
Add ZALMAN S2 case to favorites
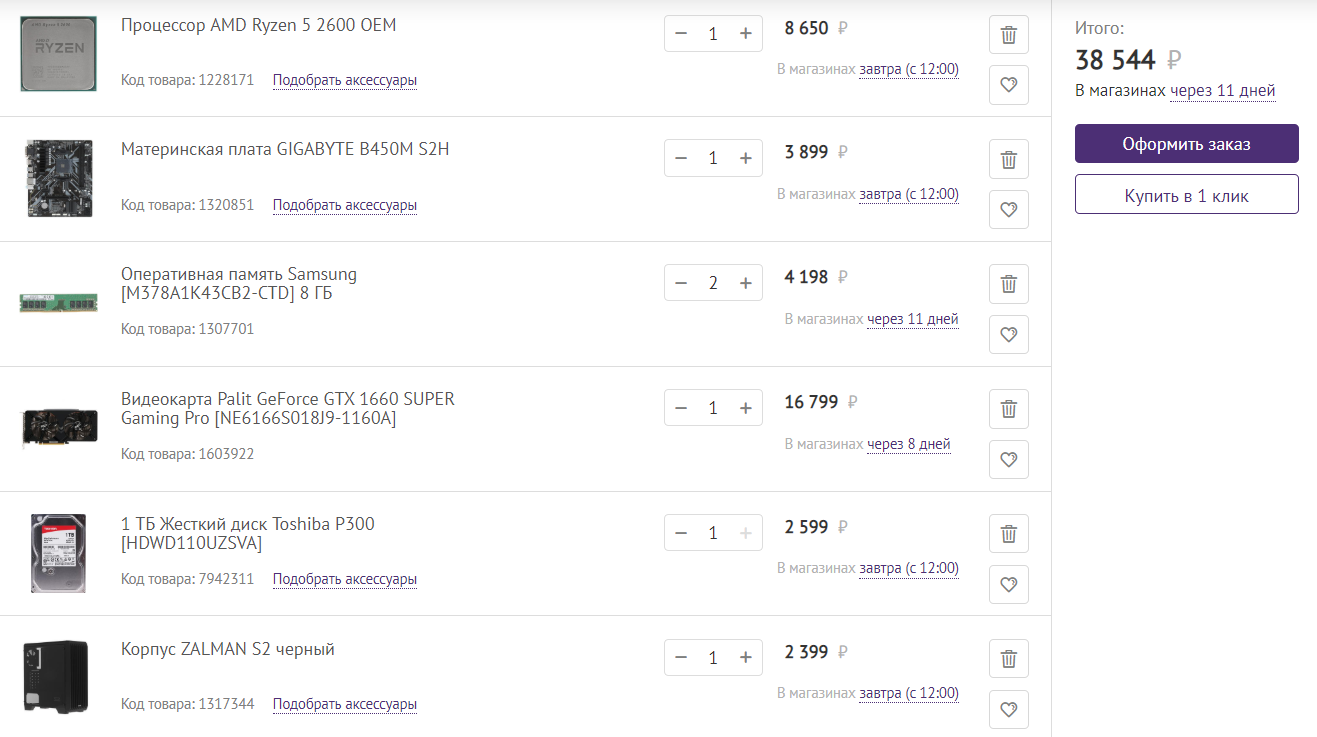coord(1008,709)
